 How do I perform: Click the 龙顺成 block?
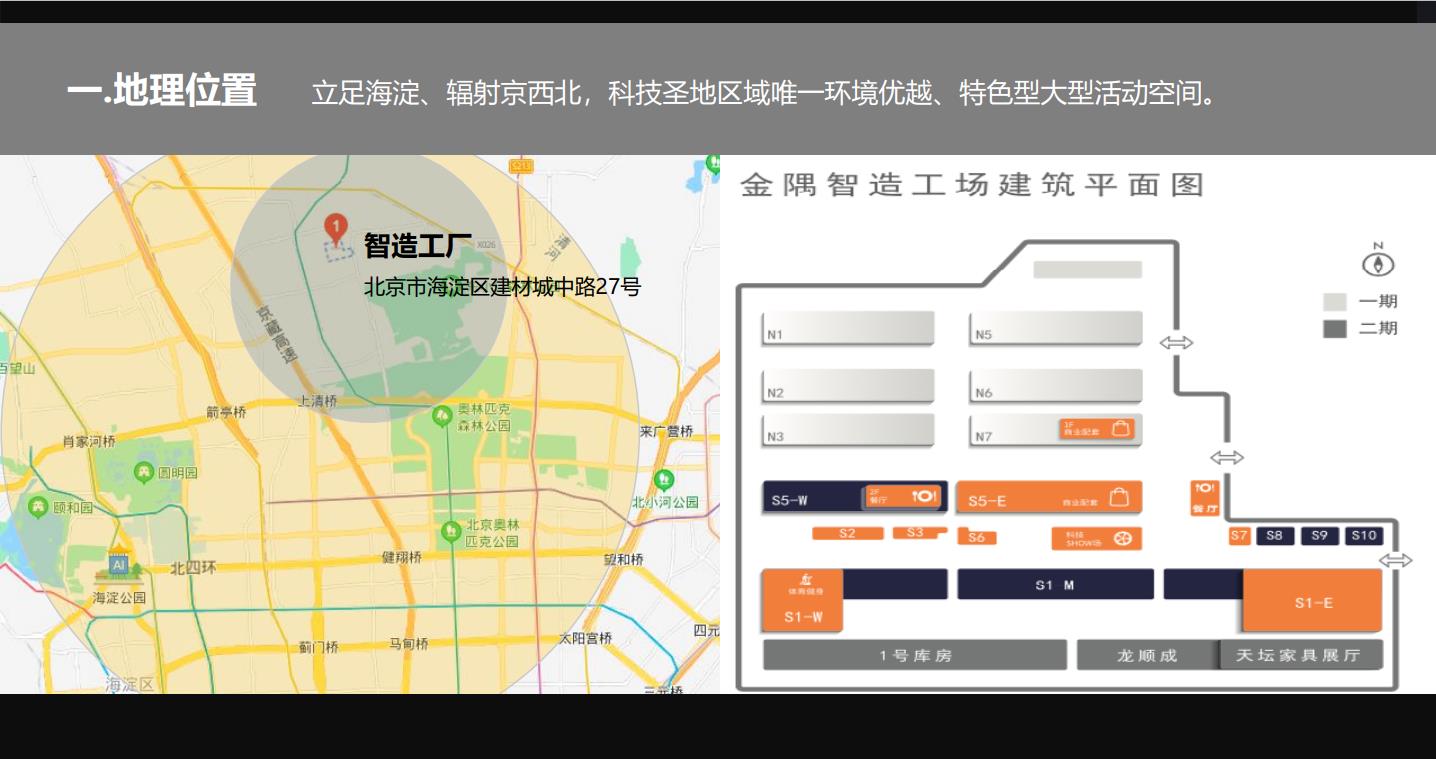pyautogui.click(x=1148, y=656)
